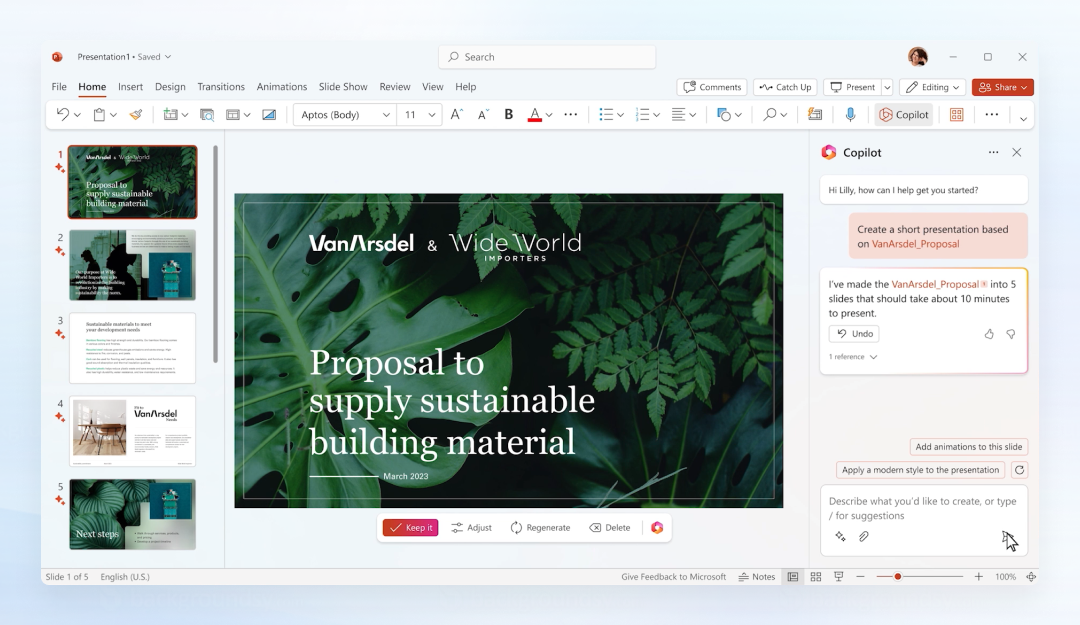Open the Review tab

(x=395, y=87)
